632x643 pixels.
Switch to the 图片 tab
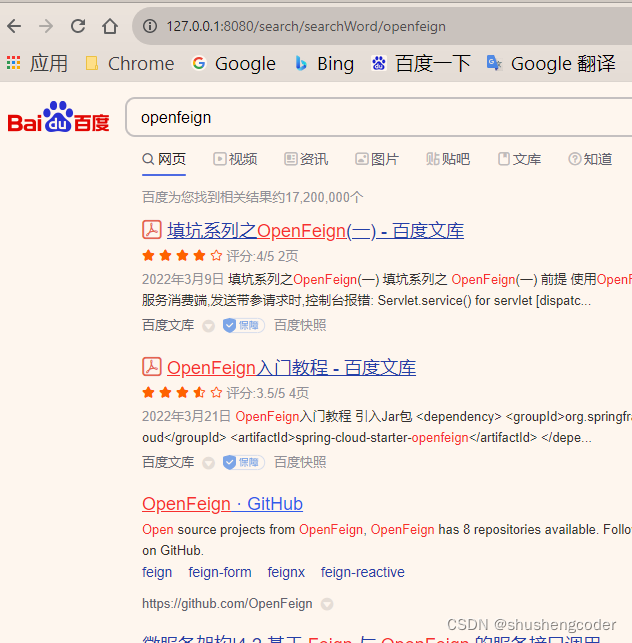pos(377,159)
